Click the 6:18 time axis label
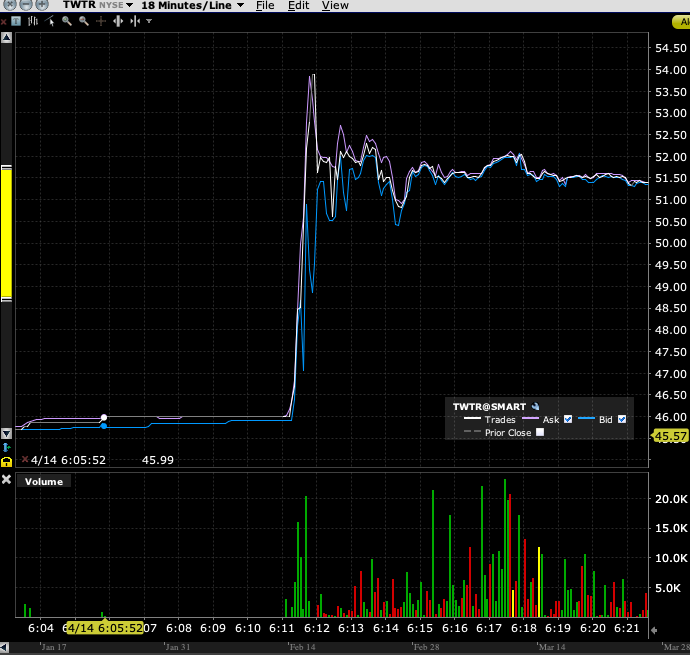 tap(524, 628)
